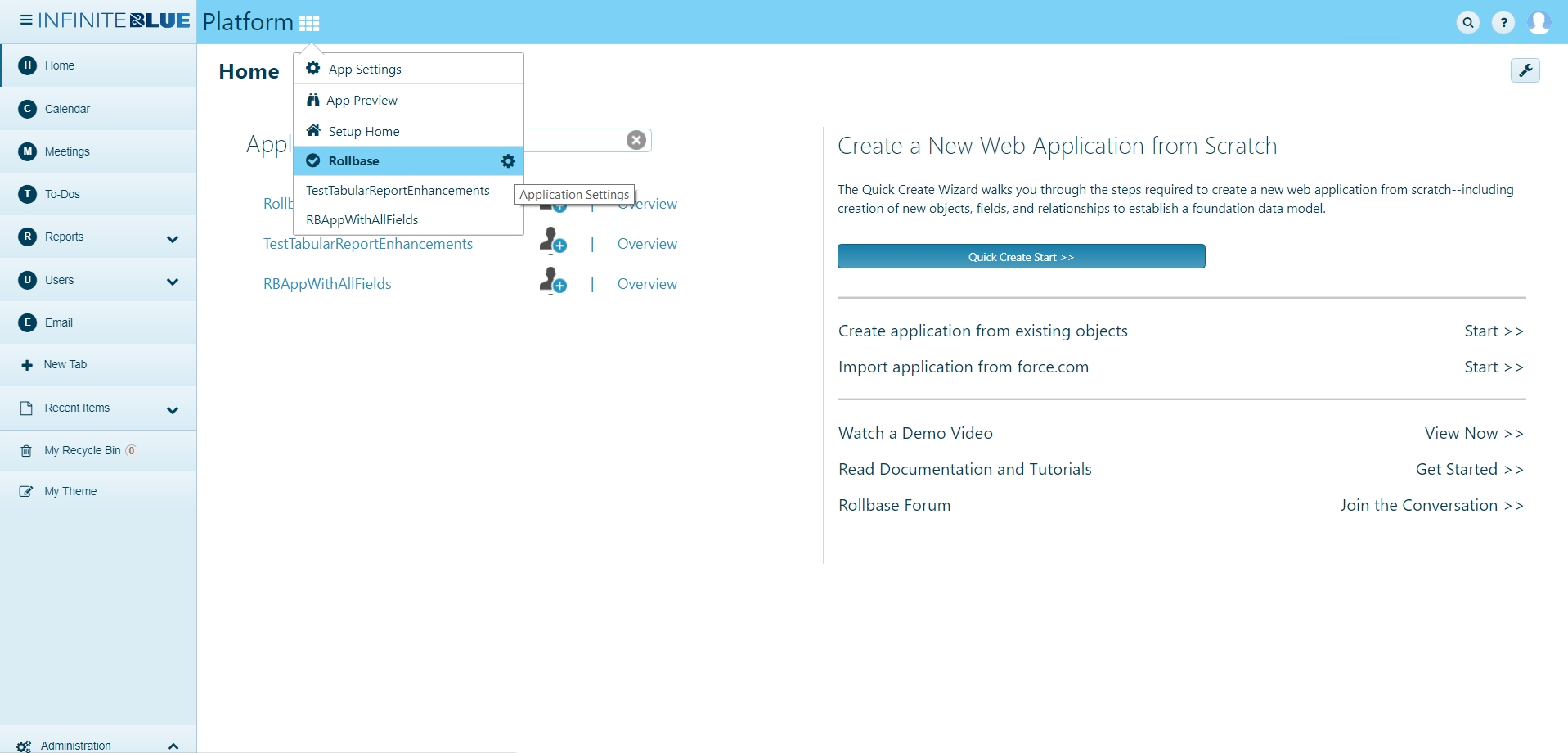
Task: Open My Recycle Bin
Action: coord(98,450)
